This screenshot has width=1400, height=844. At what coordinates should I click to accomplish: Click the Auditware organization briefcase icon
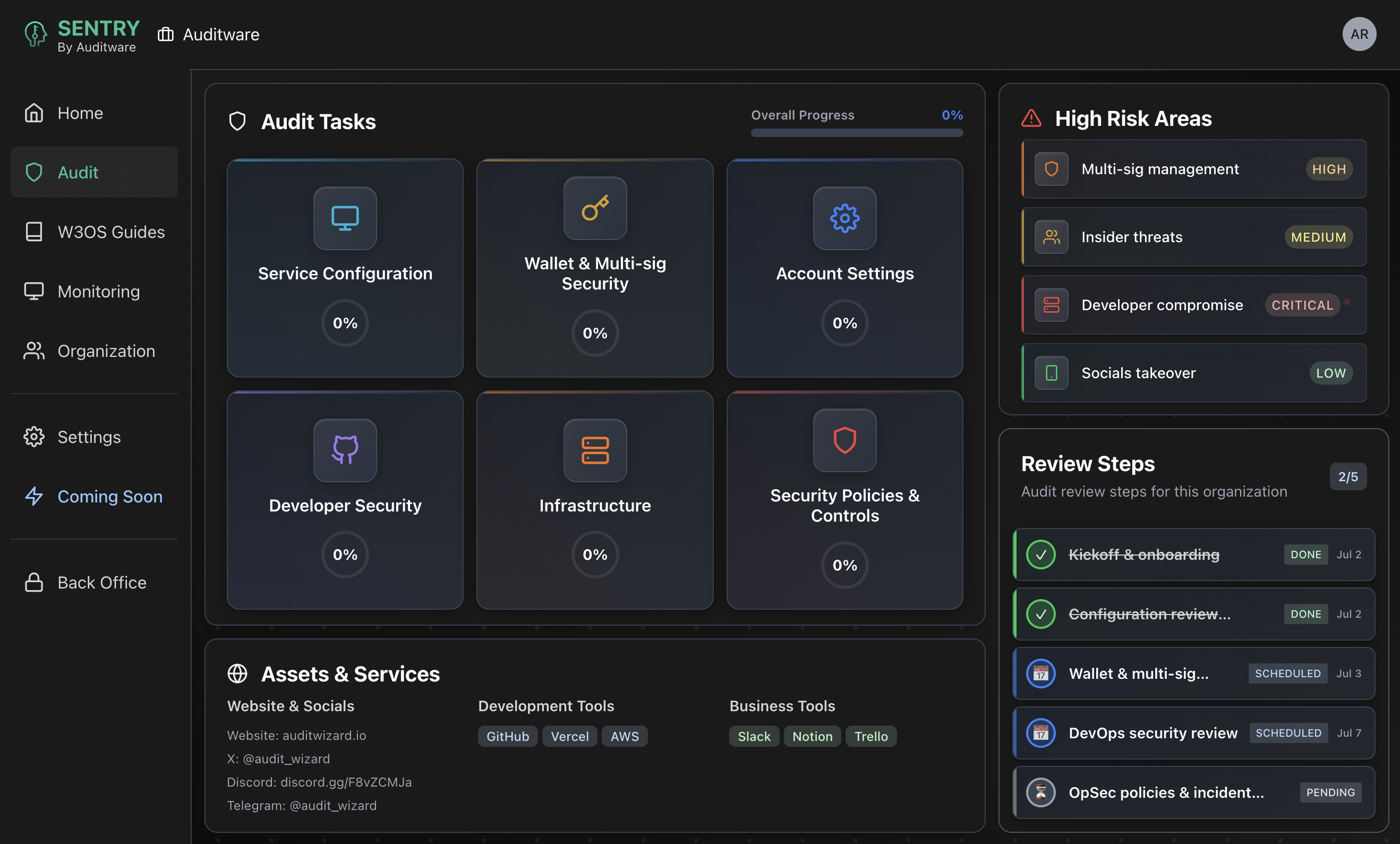tap(165, 35)
